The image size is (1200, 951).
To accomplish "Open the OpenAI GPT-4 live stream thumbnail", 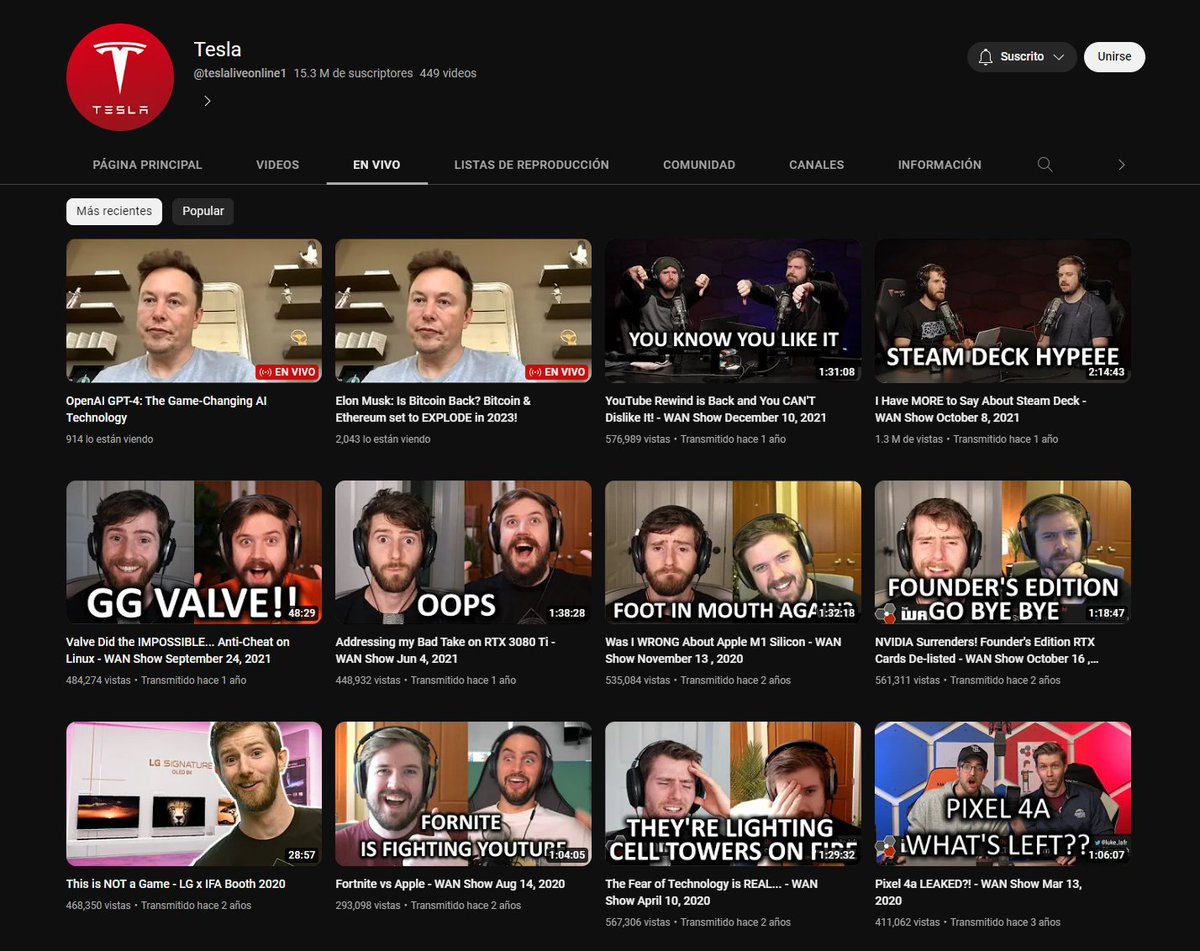I will [194, 311].
